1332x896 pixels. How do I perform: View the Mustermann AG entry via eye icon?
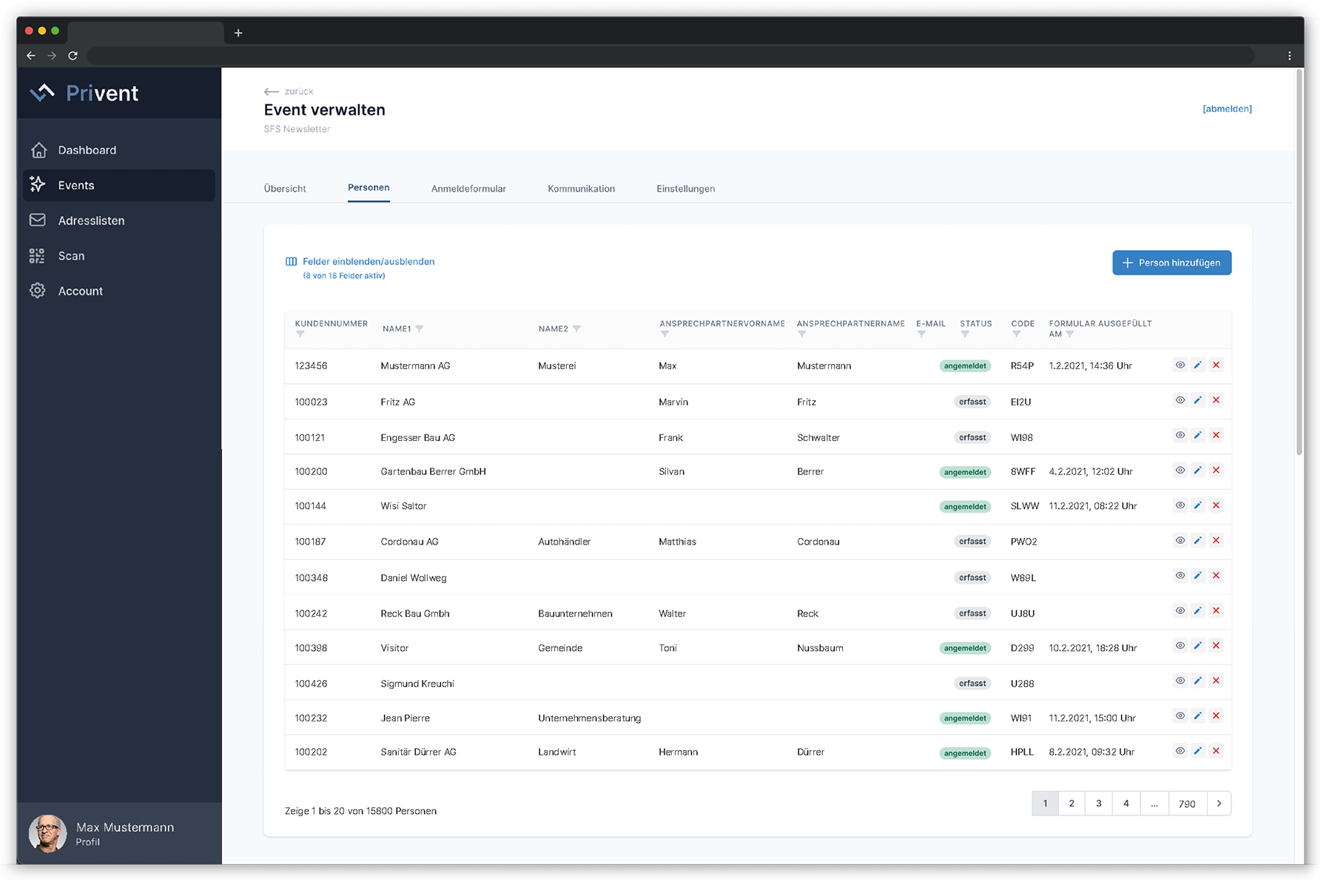[x=1180, y=365]
